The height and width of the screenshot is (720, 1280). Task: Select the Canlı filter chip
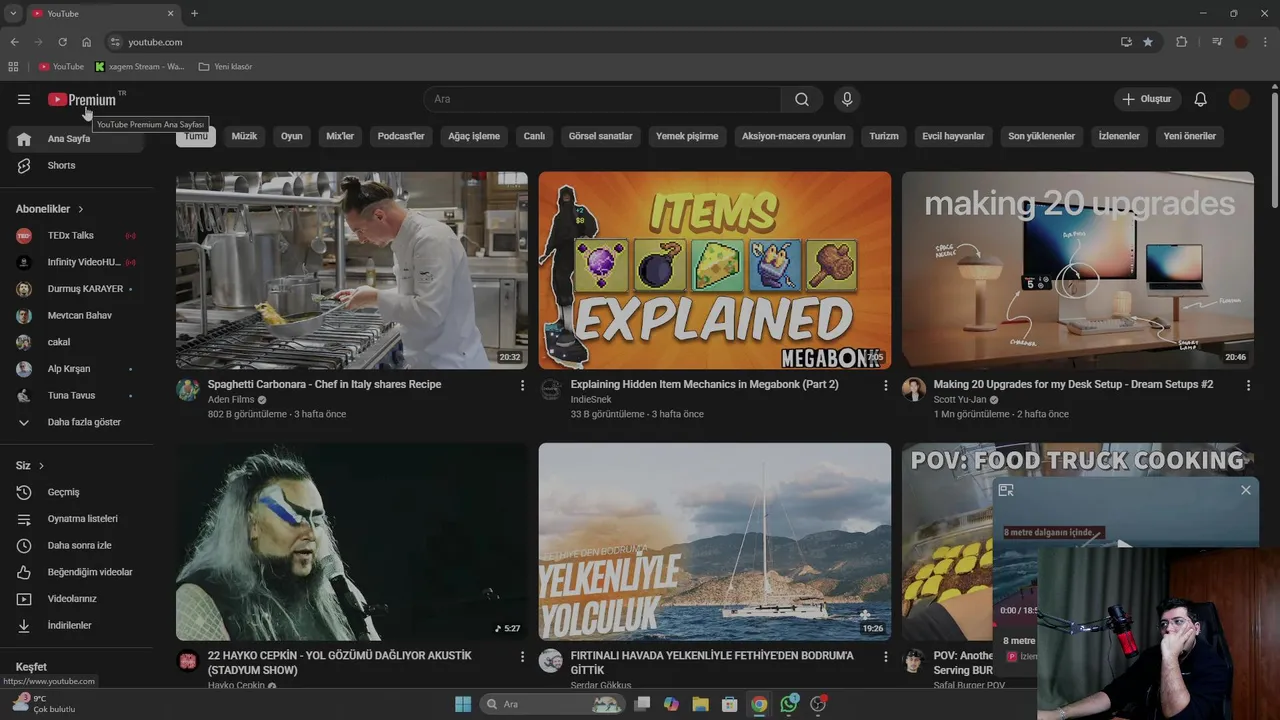(x=534, y=136)
